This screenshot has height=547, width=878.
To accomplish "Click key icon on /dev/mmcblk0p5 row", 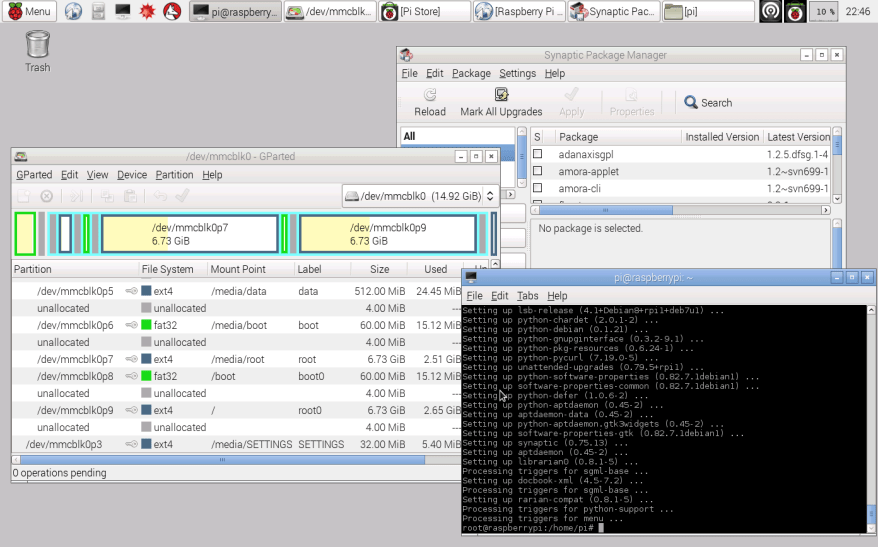I will 132,291.
